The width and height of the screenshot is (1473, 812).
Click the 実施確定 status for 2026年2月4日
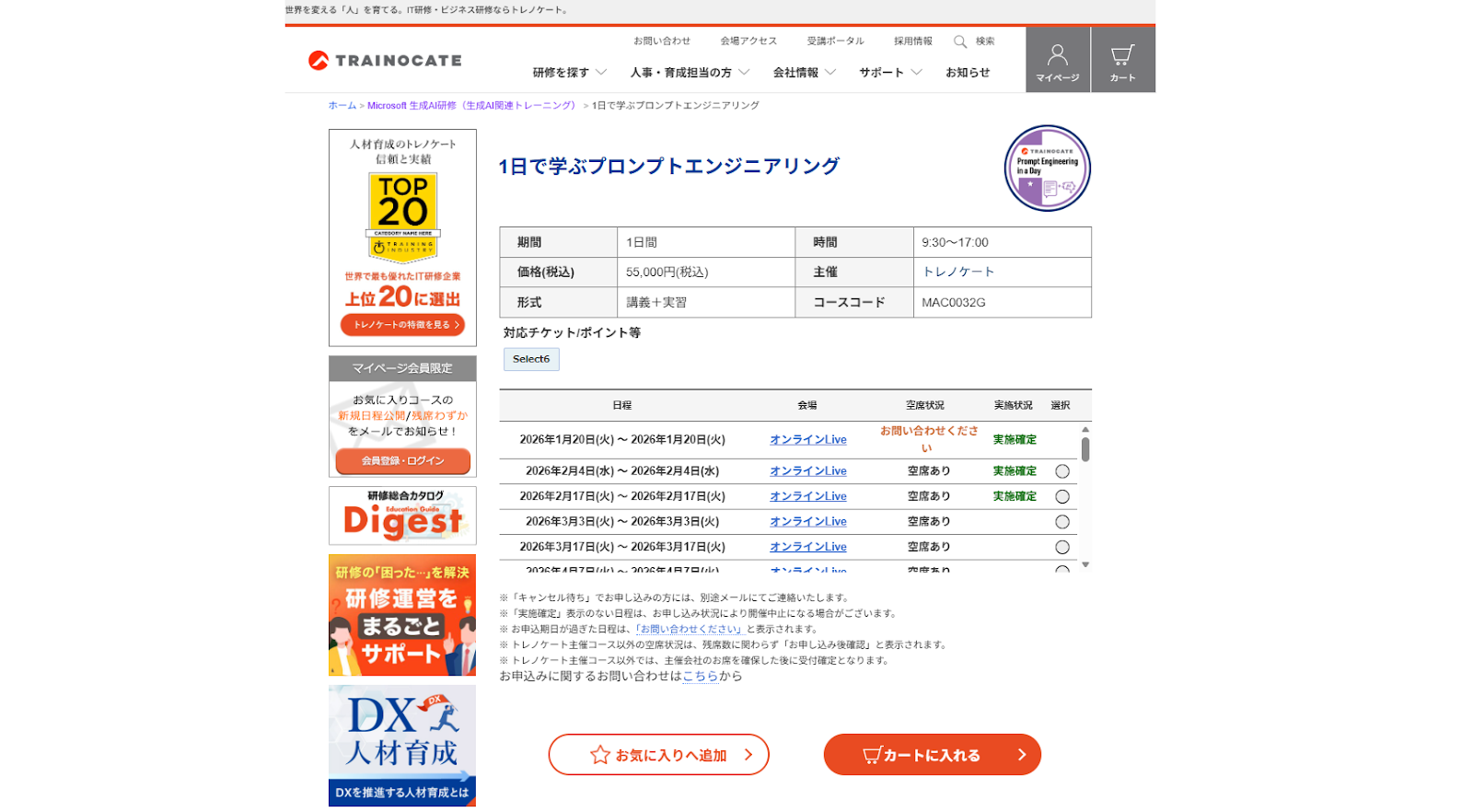pos(1015,471)
